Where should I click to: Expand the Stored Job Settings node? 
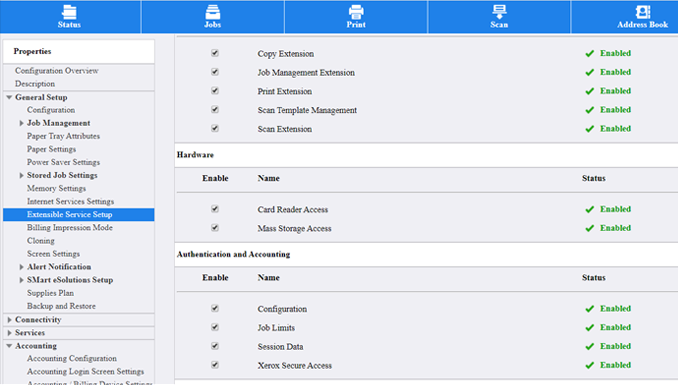click(x=21, y=176)
